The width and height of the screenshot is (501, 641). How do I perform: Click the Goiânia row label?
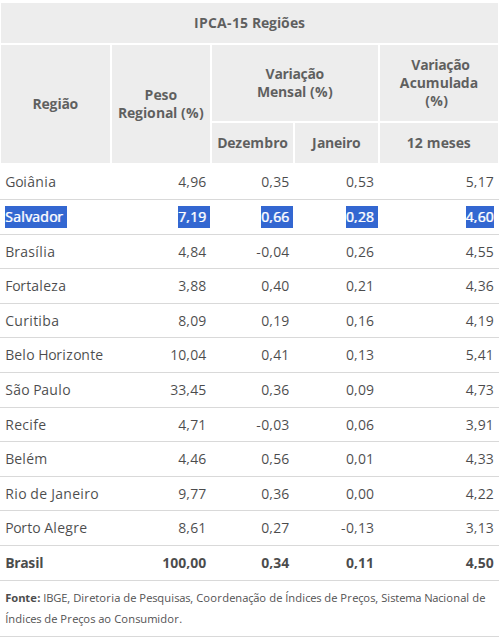coord(31,182)
